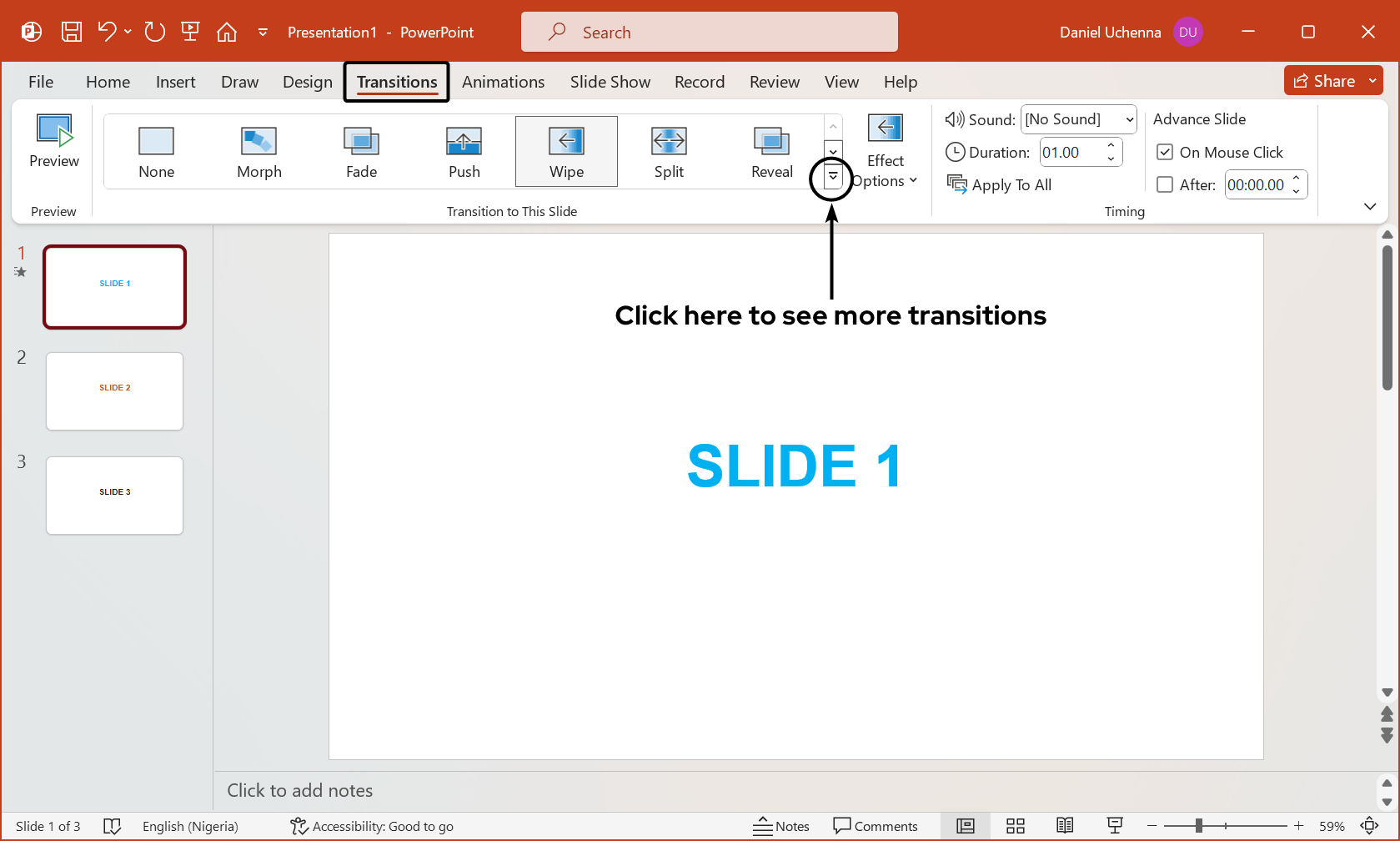Open the more transitions gallery dropdown
Viewport: 1400px width, 841px height.
[x=831, y=177]
